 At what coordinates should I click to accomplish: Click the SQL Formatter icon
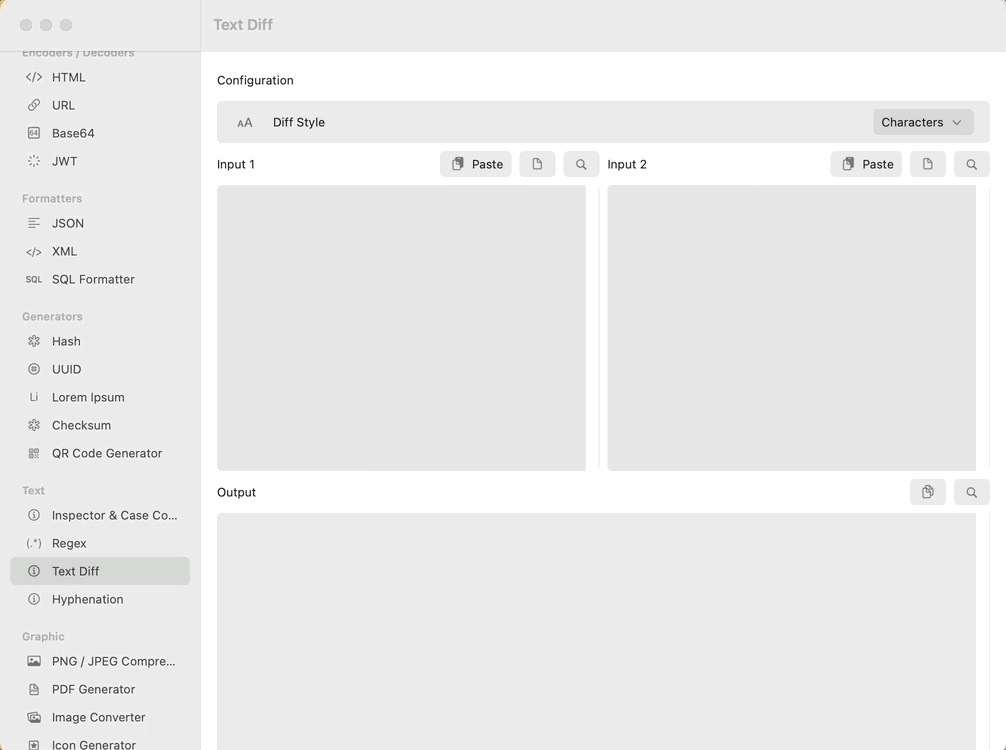34,280
